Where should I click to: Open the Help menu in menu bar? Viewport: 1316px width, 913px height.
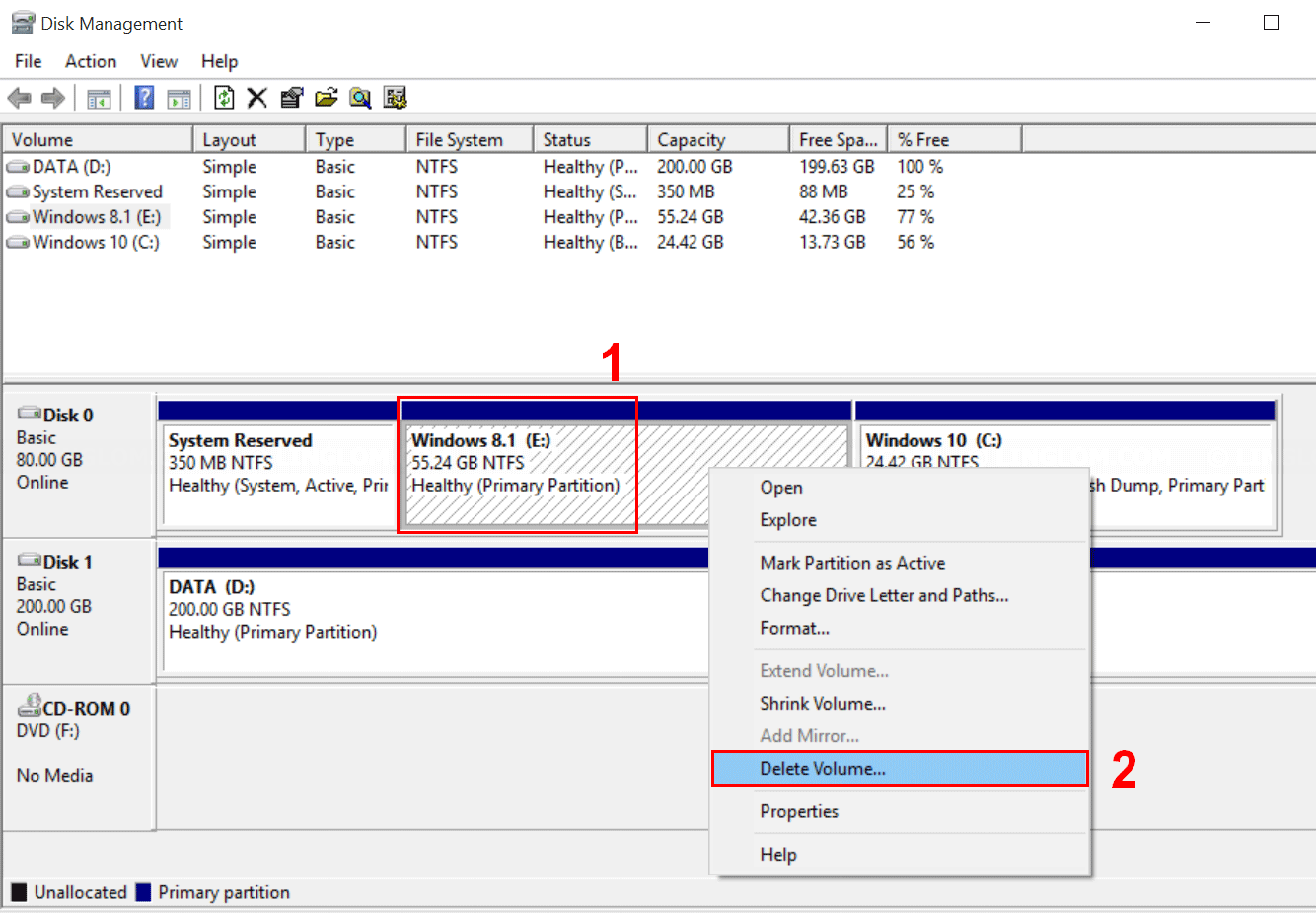pyautogui.click(x=220, y=61)
